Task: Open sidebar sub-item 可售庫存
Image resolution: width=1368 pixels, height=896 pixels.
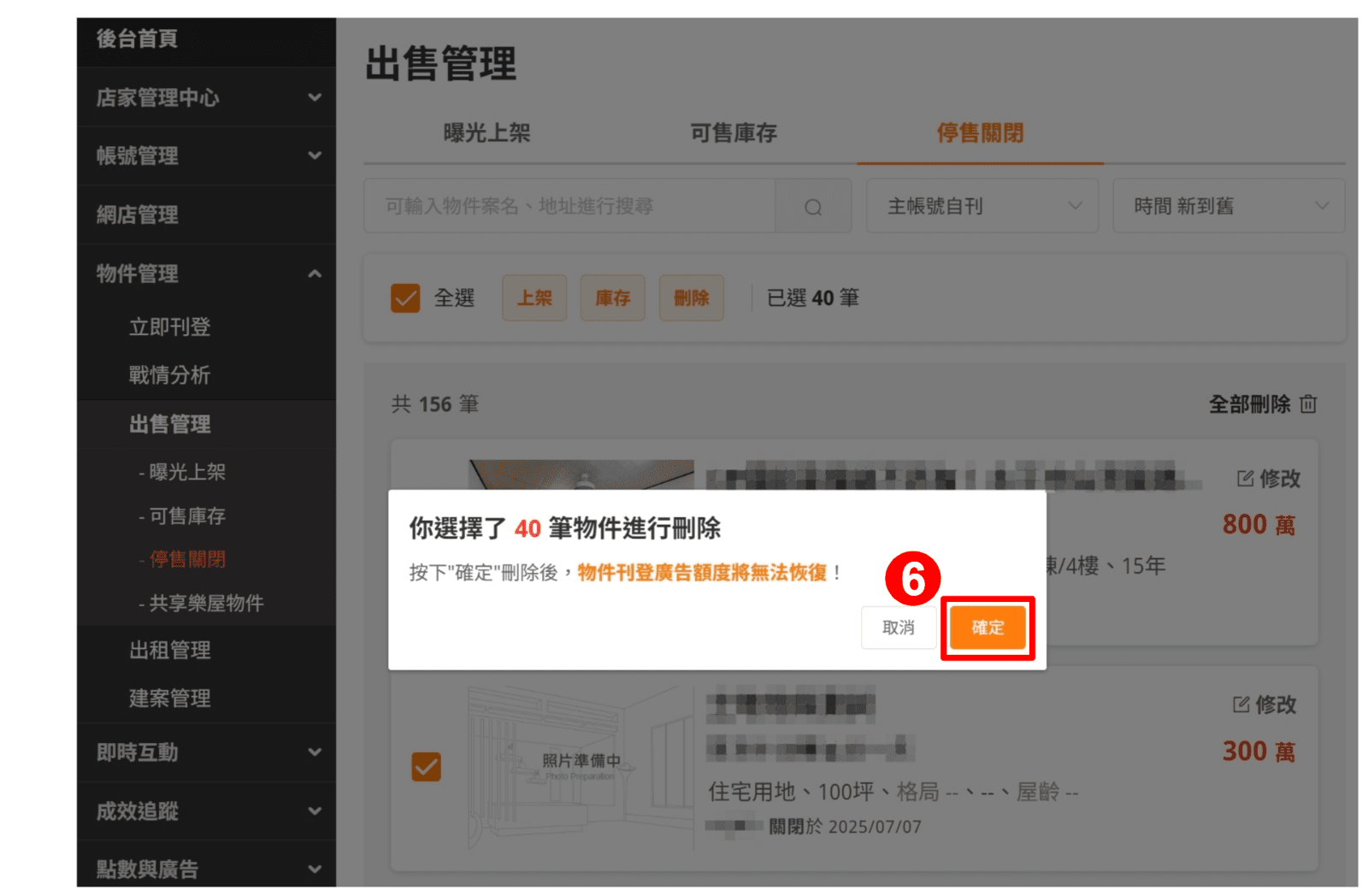Action: pos(182,516)
